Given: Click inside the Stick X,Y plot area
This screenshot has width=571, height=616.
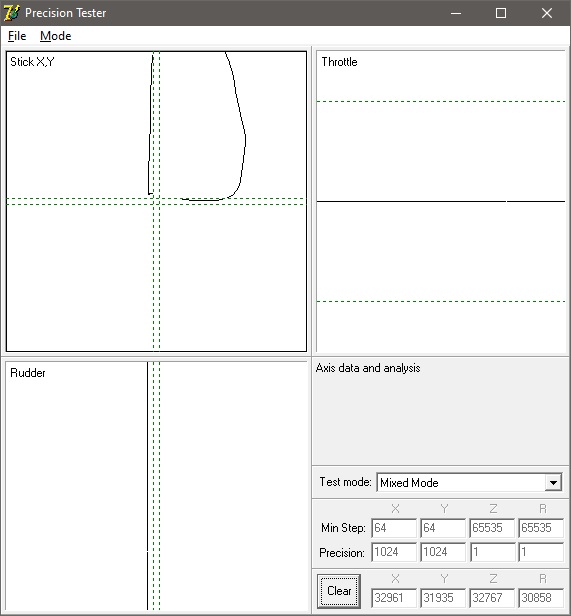Looking at the screenshot, I should coord(156,201).
